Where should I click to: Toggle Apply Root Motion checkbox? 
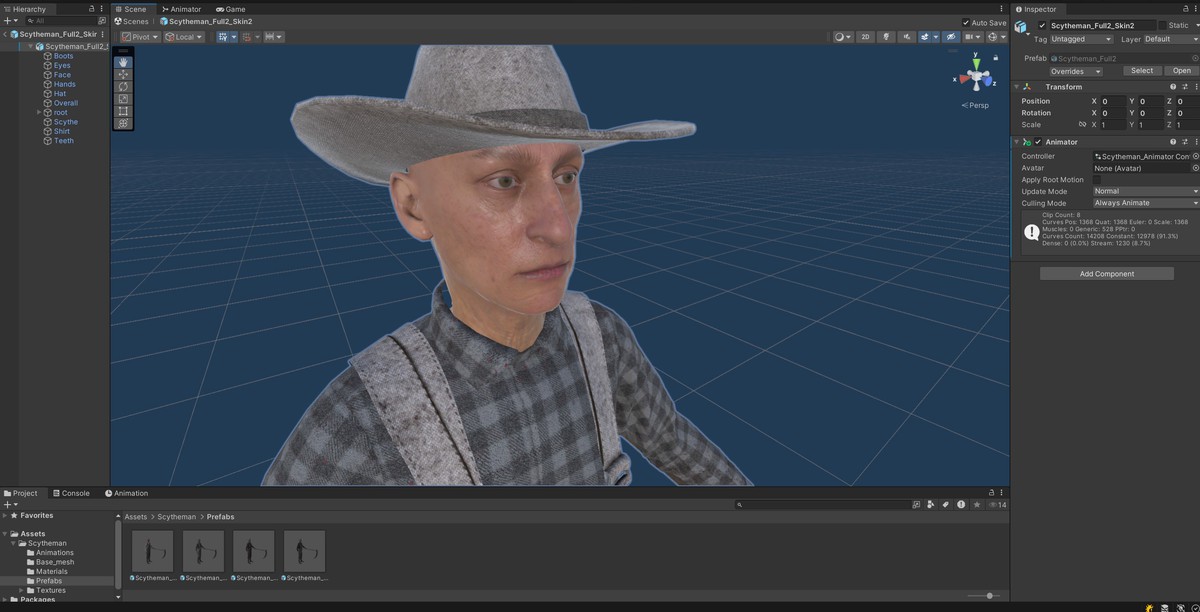[1097, 180]
